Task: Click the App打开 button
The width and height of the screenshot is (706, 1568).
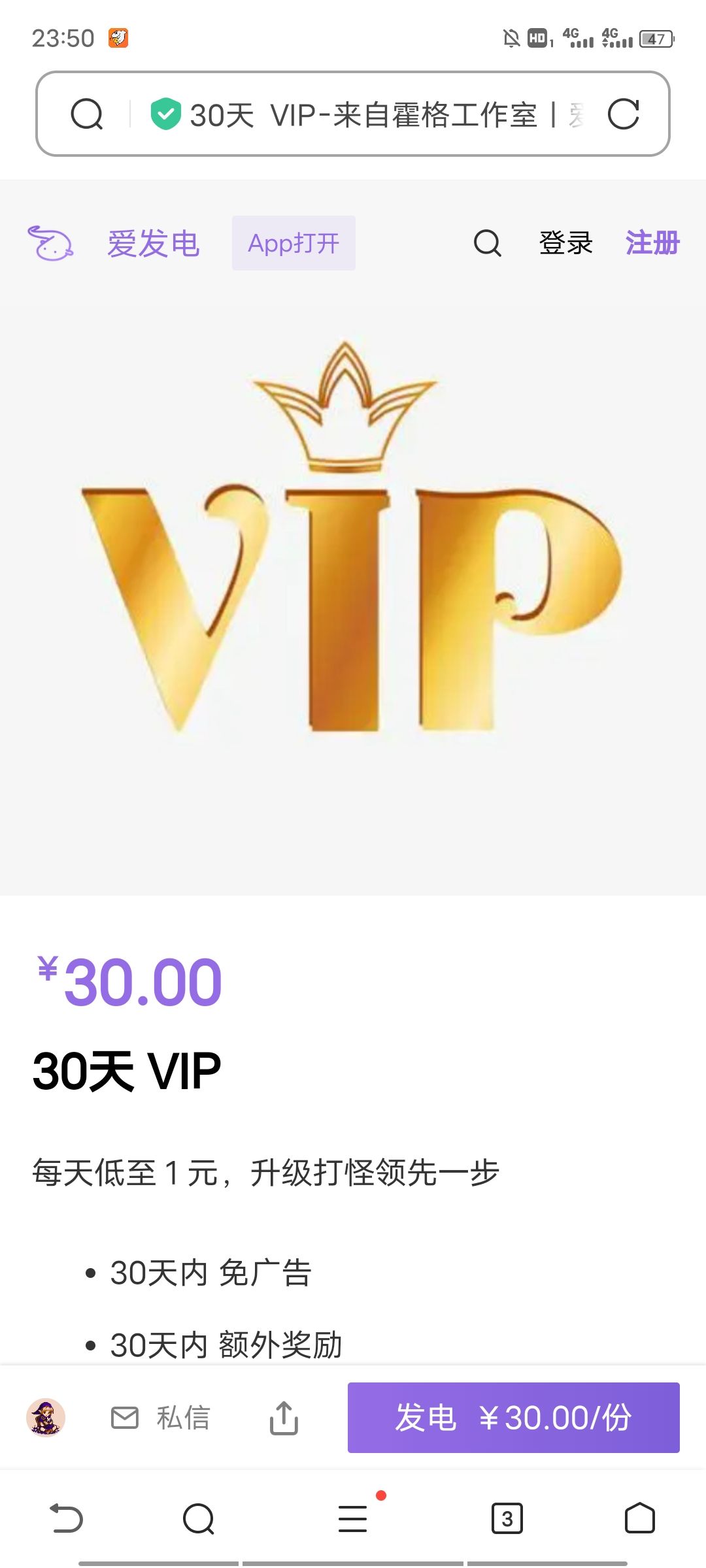Action: click(x=294, y=243)
